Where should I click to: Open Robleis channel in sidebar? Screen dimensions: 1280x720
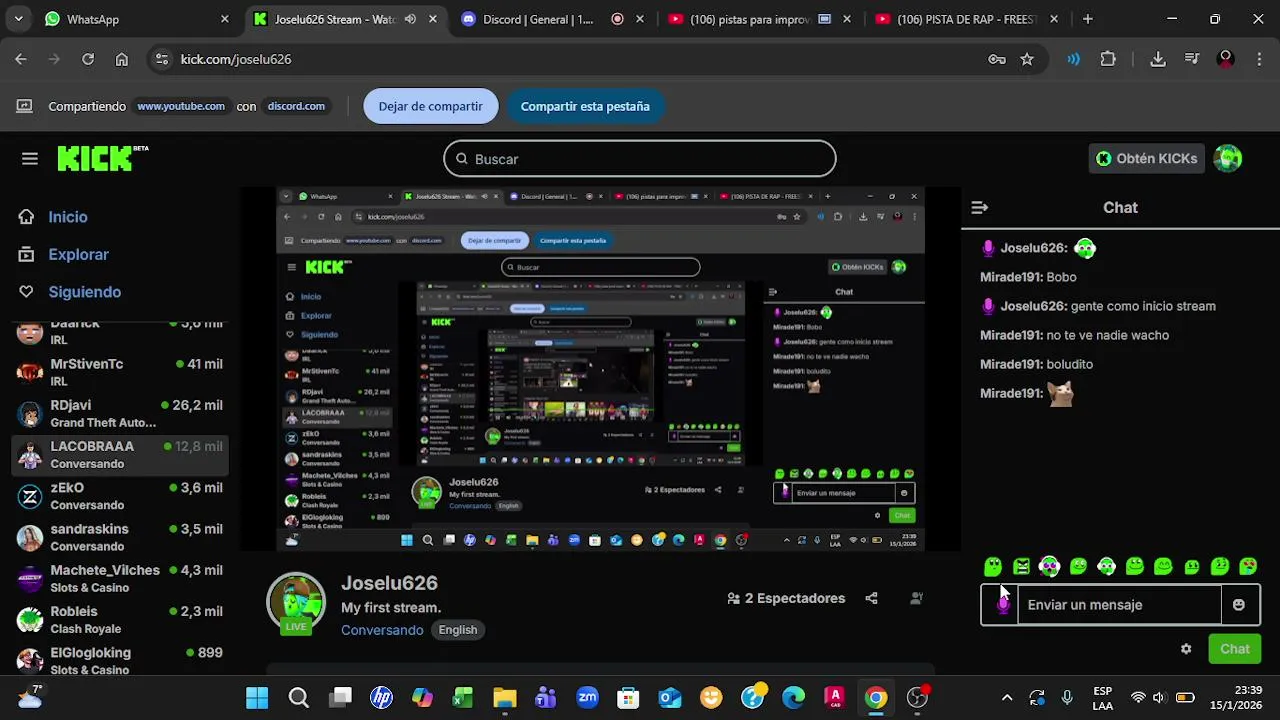[122, 619]
